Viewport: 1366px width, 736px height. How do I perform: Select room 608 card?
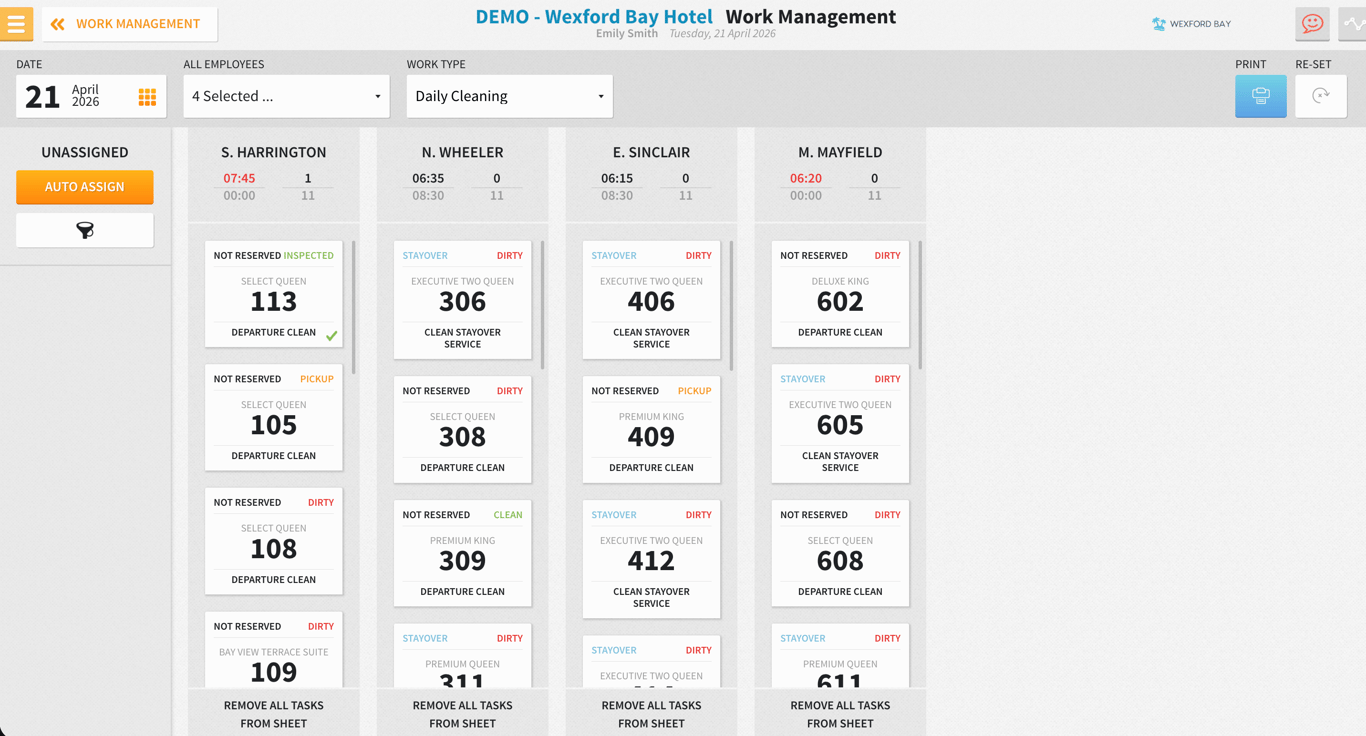point(840,553)
